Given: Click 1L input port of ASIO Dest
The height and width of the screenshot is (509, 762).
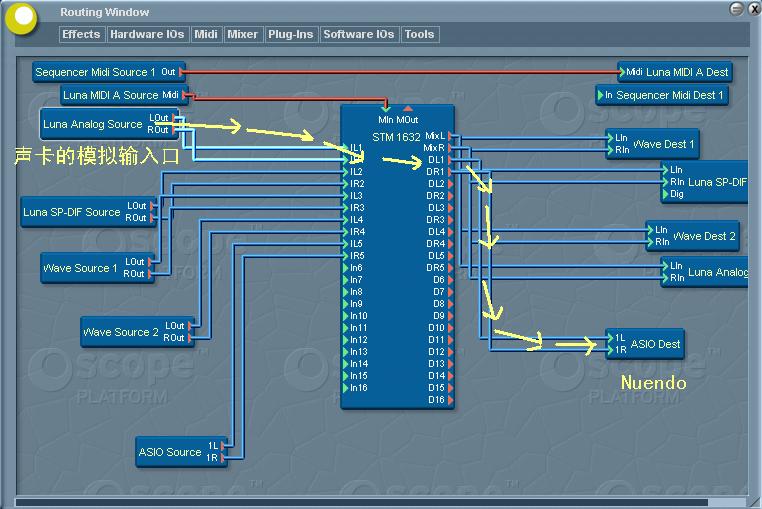Looking at the screenshot, I should click(x=610, y=338).
